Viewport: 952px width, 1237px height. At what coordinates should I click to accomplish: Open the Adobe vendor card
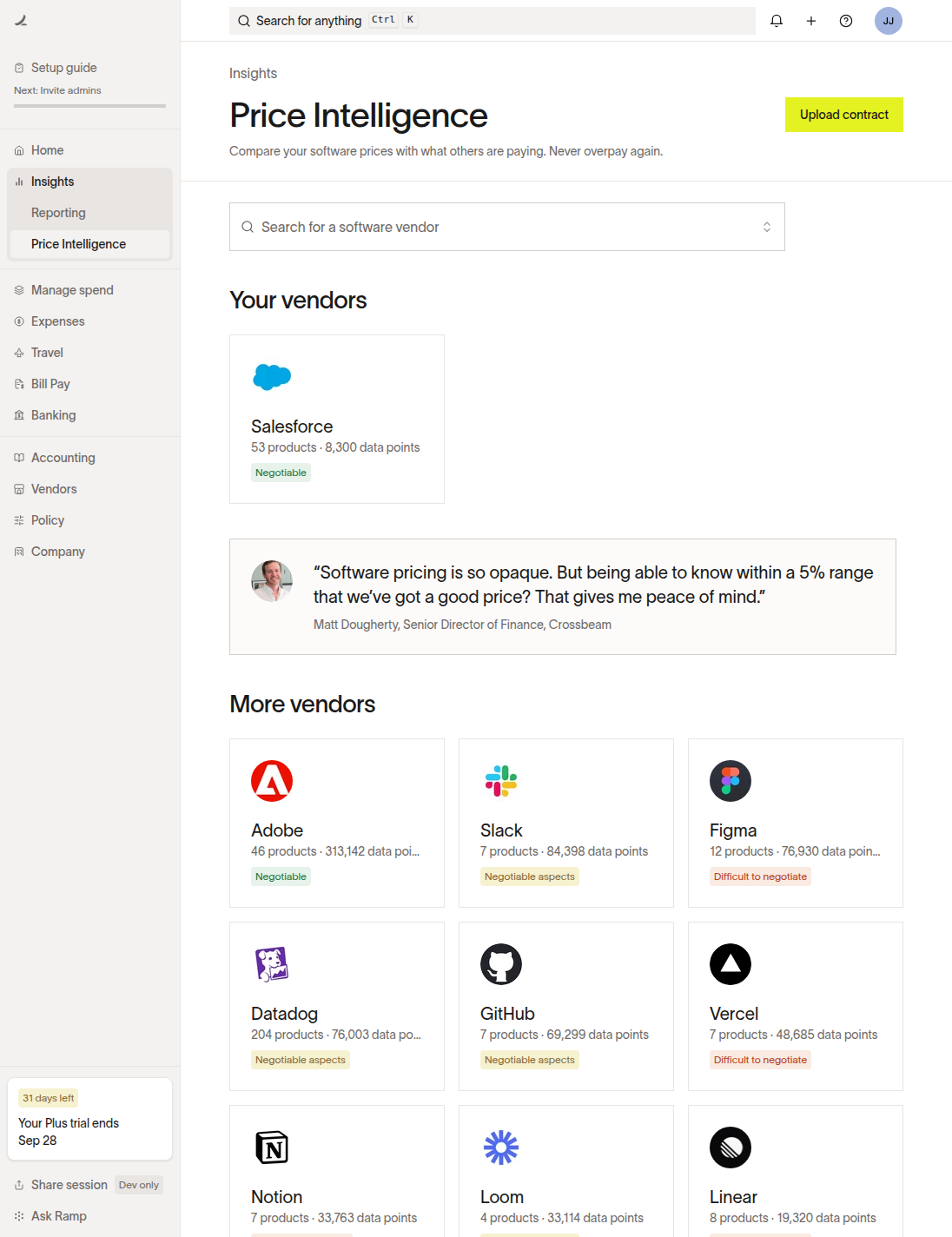point(337,823)
